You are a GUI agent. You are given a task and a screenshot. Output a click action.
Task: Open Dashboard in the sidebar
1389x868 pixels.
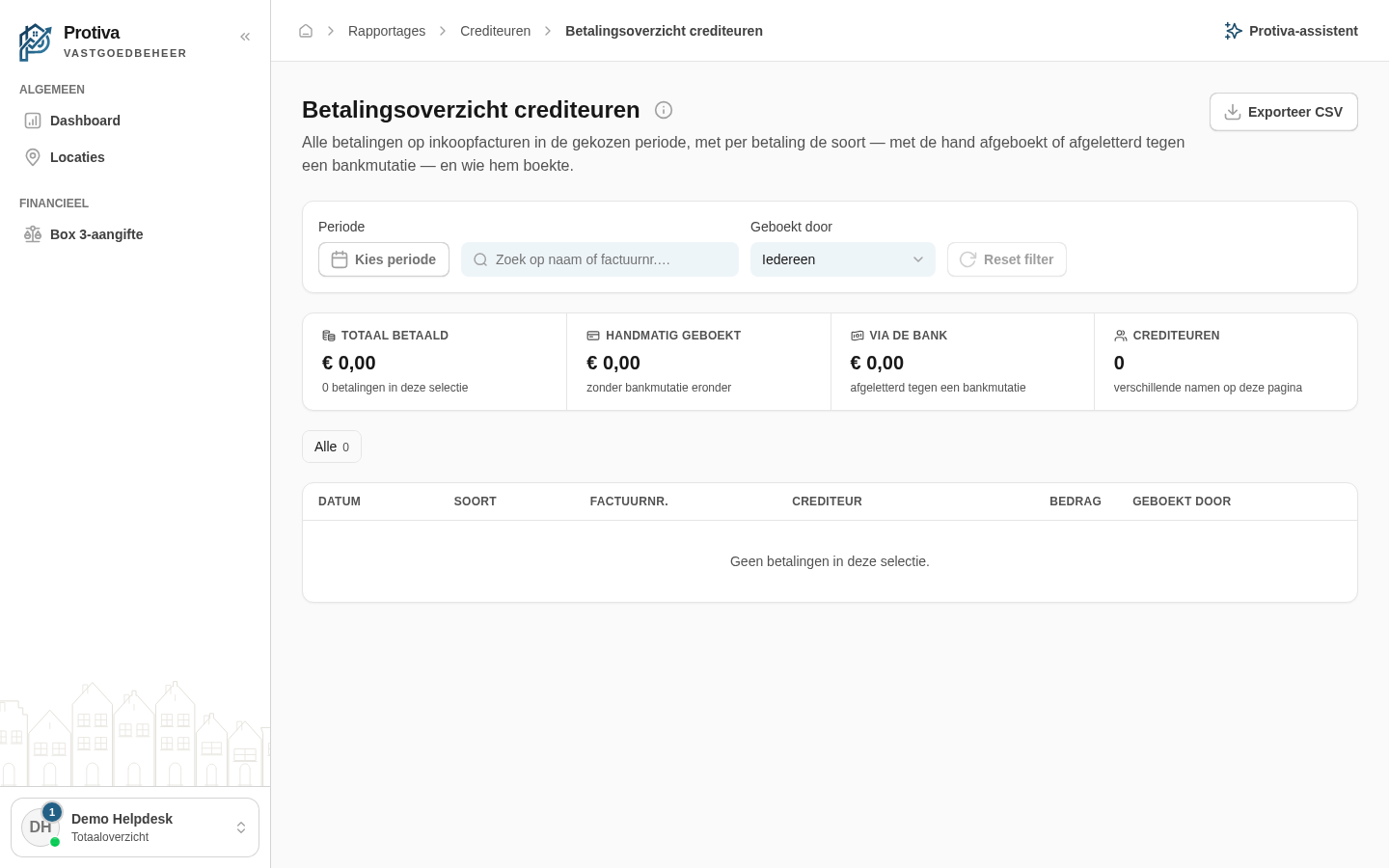[x=135, y=121]
